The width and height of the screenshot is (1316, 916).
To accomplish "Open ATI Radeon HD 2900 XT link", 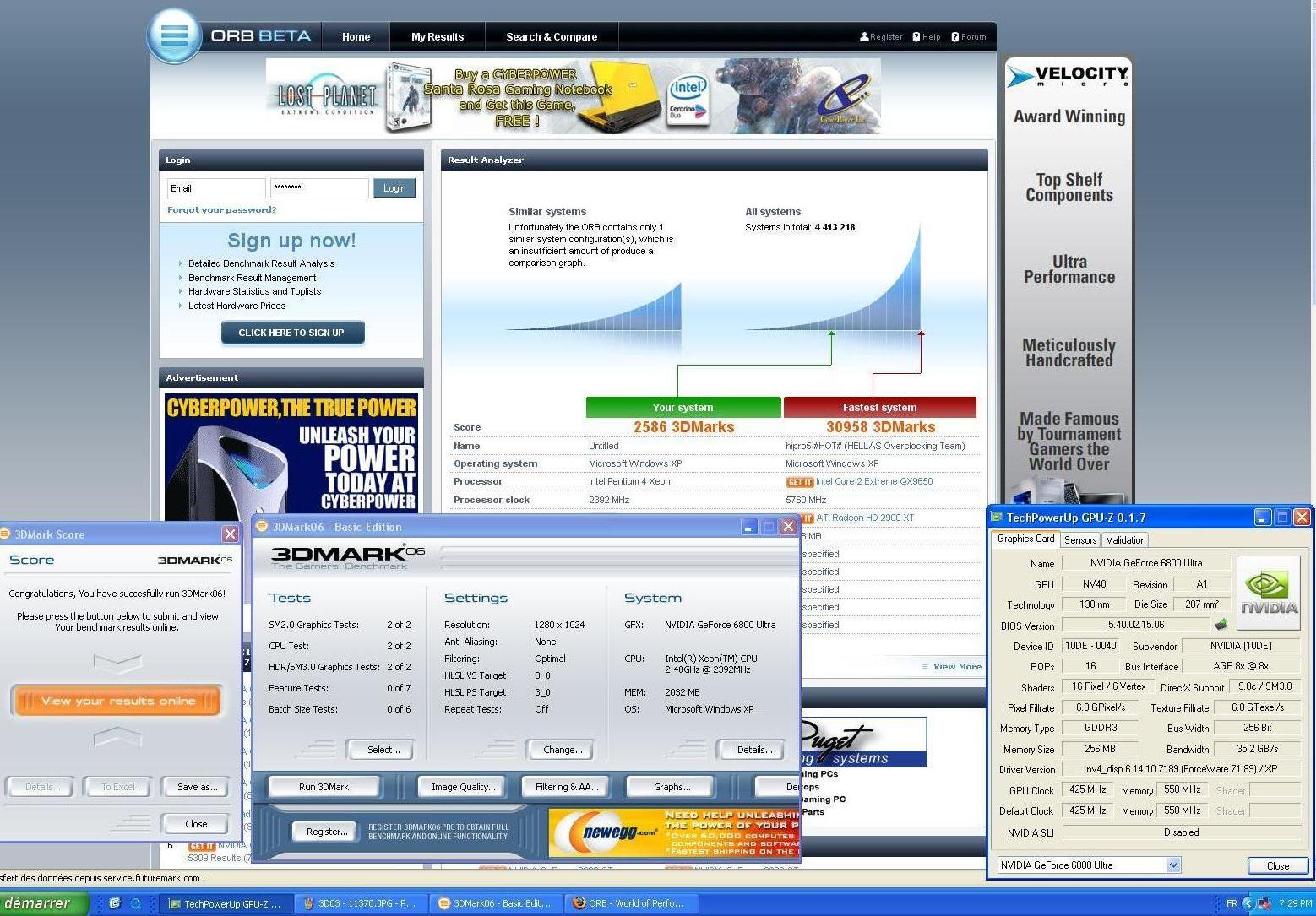I will click(x=865, y=518).
